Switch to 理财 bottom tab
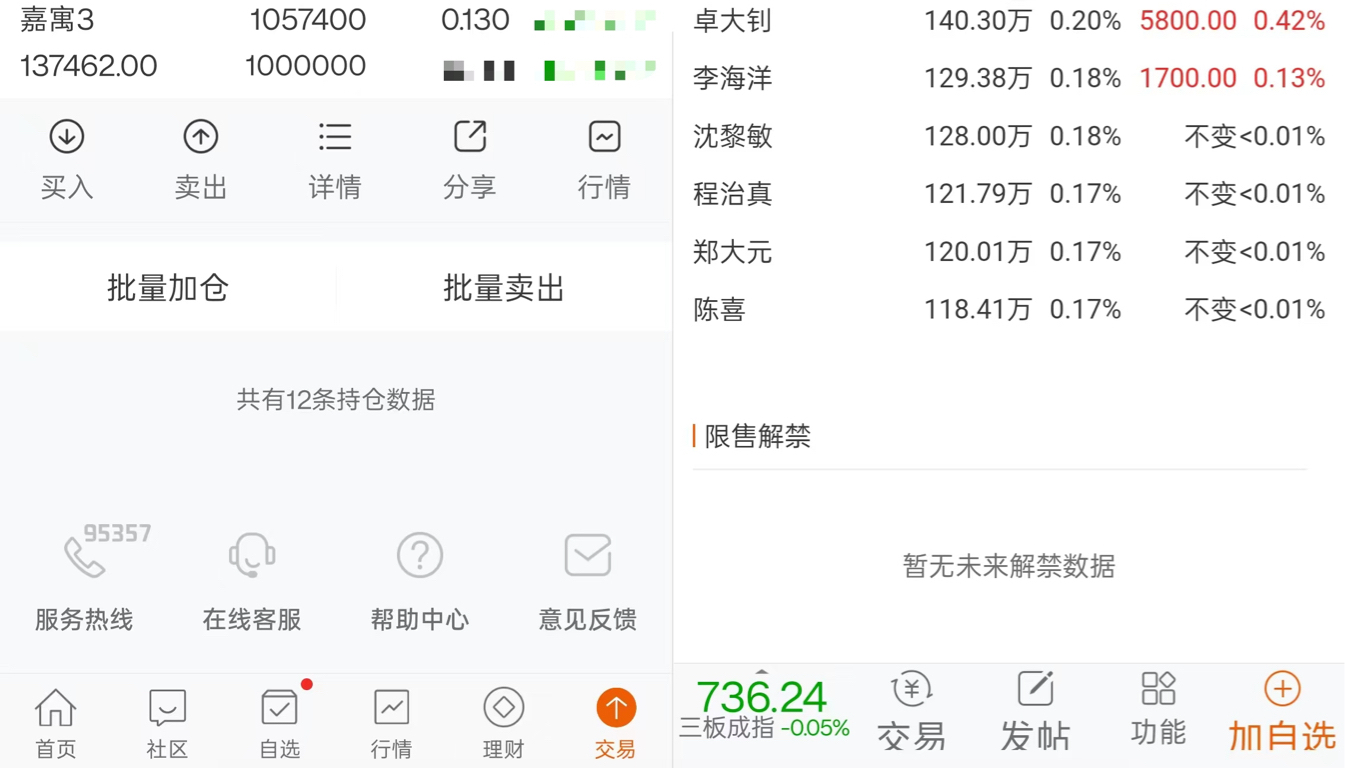 tap(503, 722)
